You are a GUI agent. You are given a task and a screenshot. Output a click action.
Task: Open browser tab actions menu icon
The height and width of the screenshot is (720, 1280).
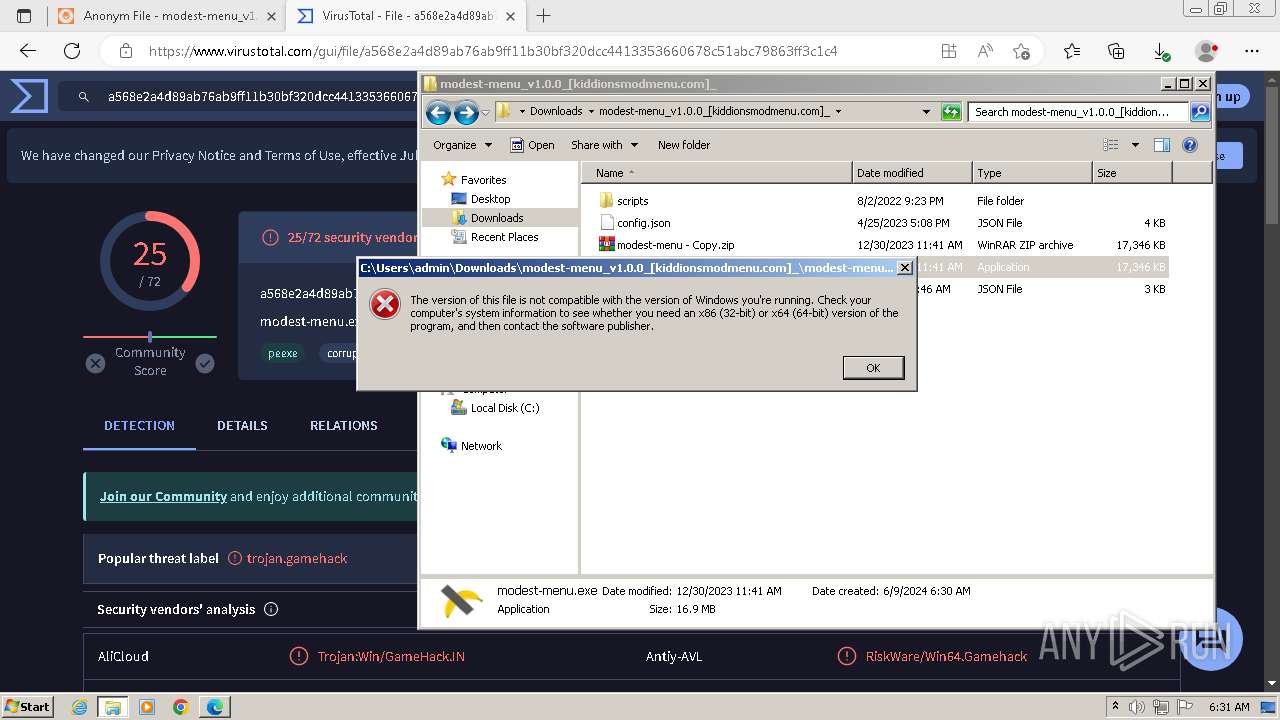click(x=24, y=16)
